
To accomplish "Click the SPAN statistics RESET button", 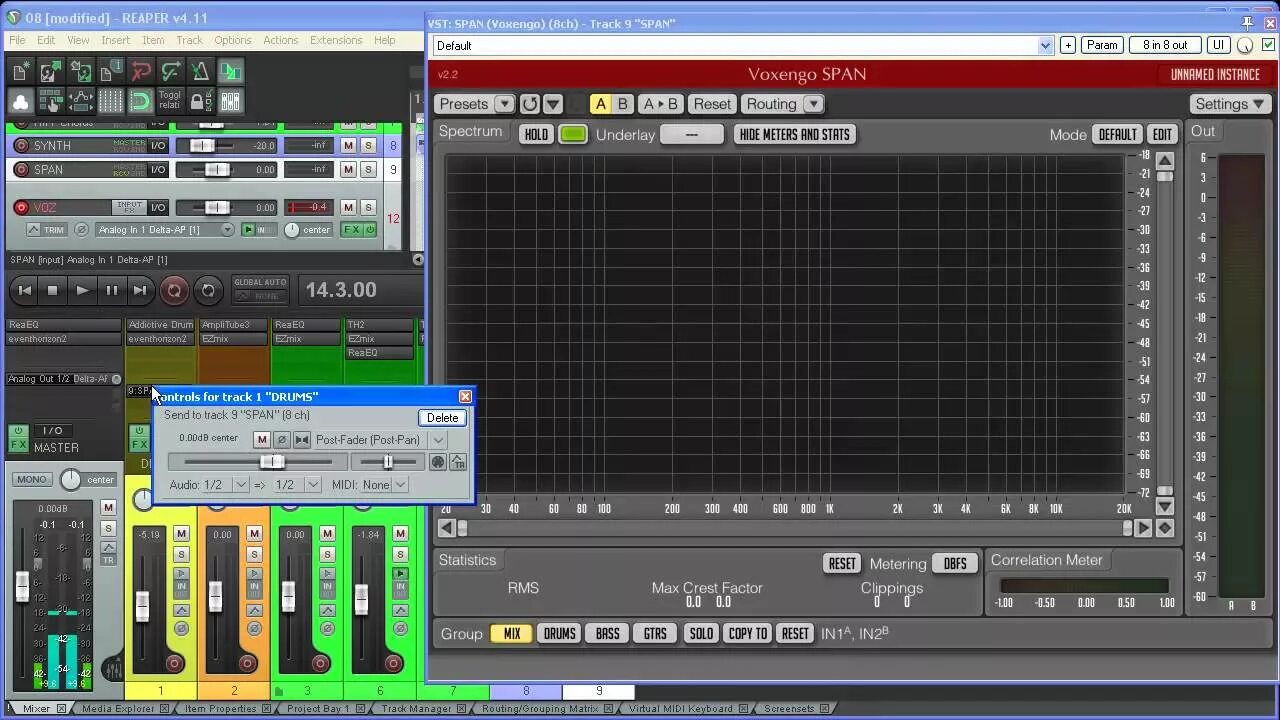I will click(842, 564).
